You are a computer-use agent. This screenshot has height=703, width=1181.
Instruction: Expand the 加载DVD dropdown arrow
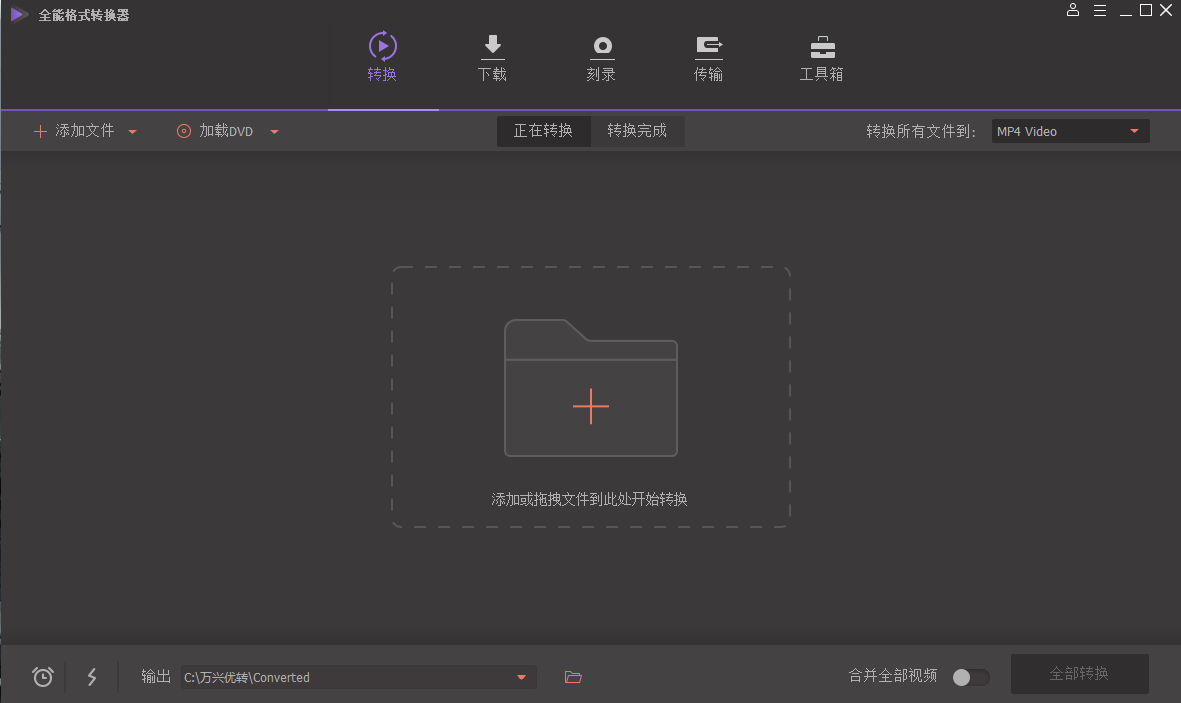pos(274,132)
